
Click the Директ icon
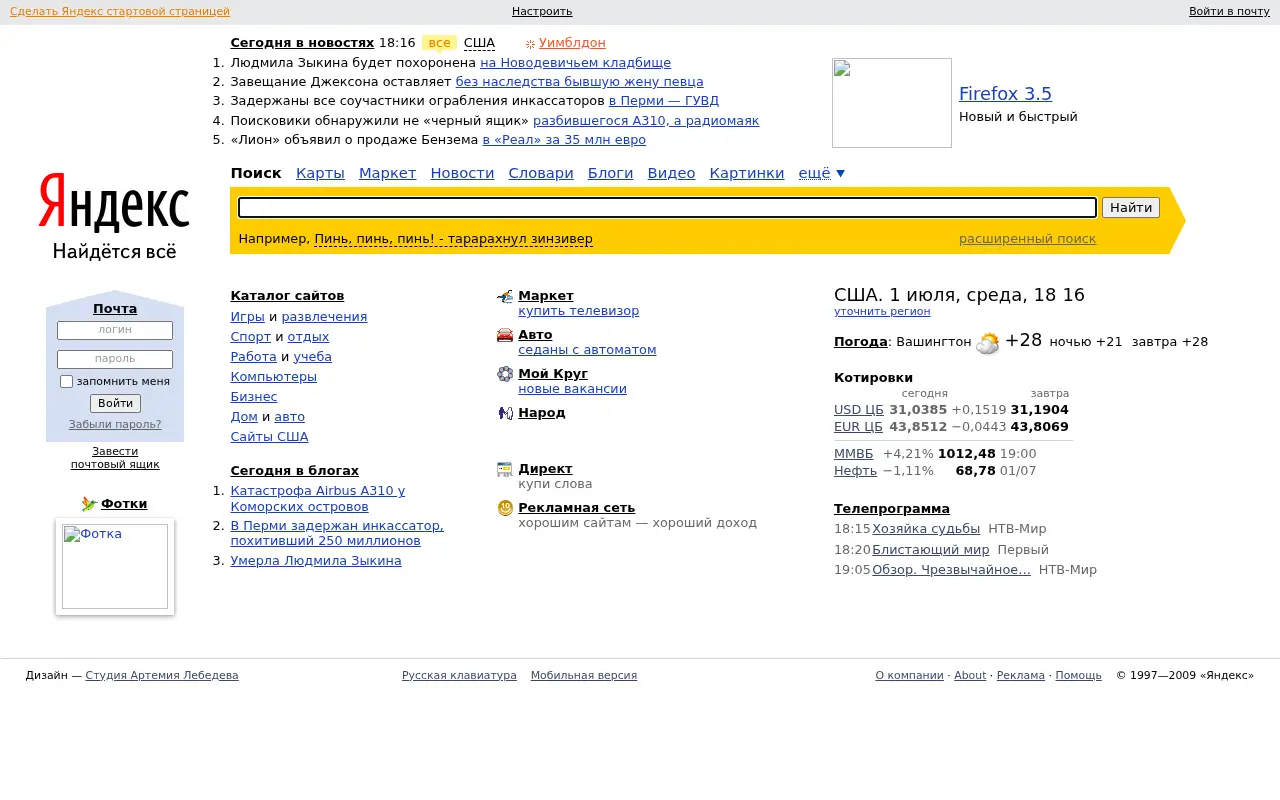[x=505, y=469]
